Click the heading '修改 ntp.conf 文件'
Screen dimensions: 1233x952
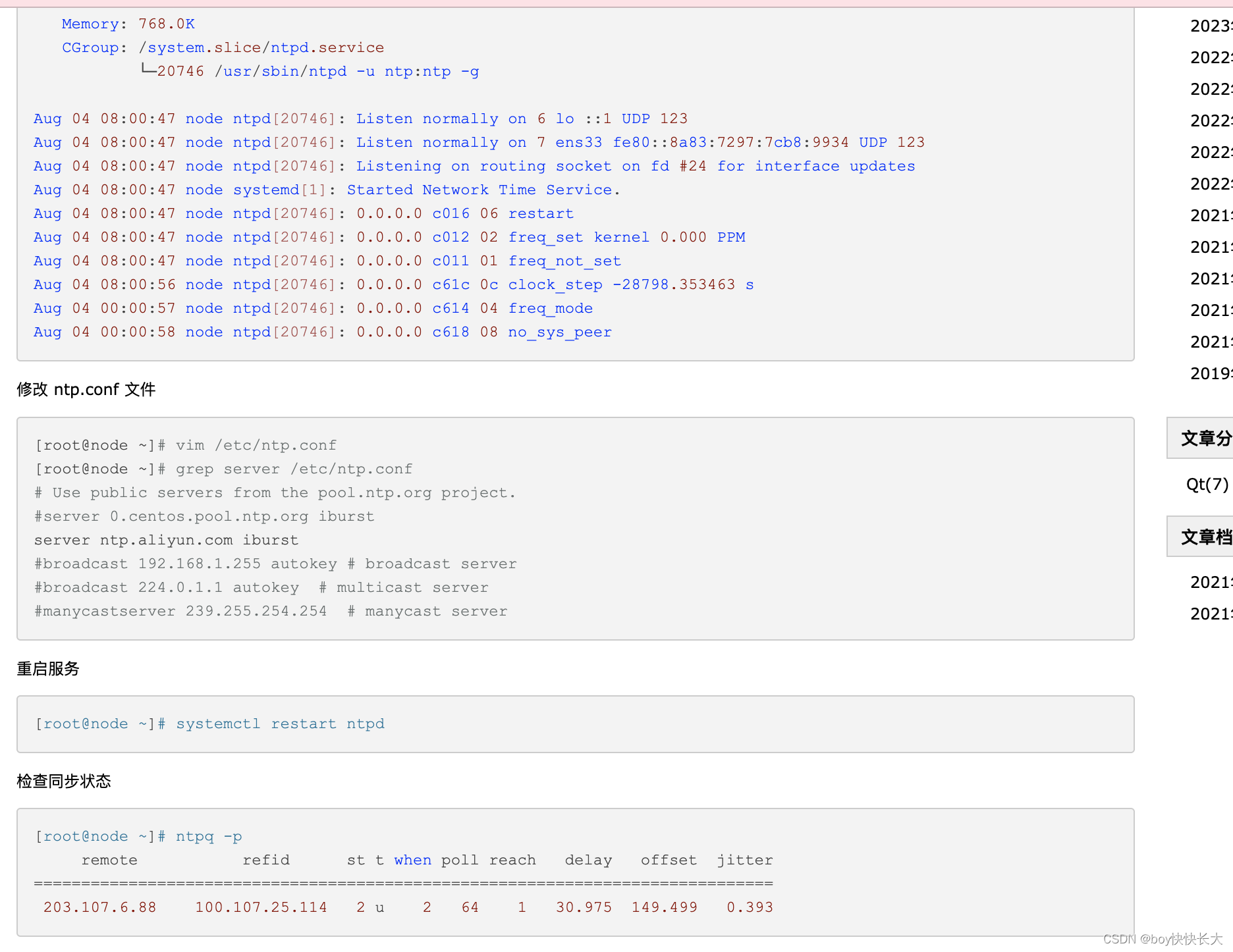coord(86,390)
